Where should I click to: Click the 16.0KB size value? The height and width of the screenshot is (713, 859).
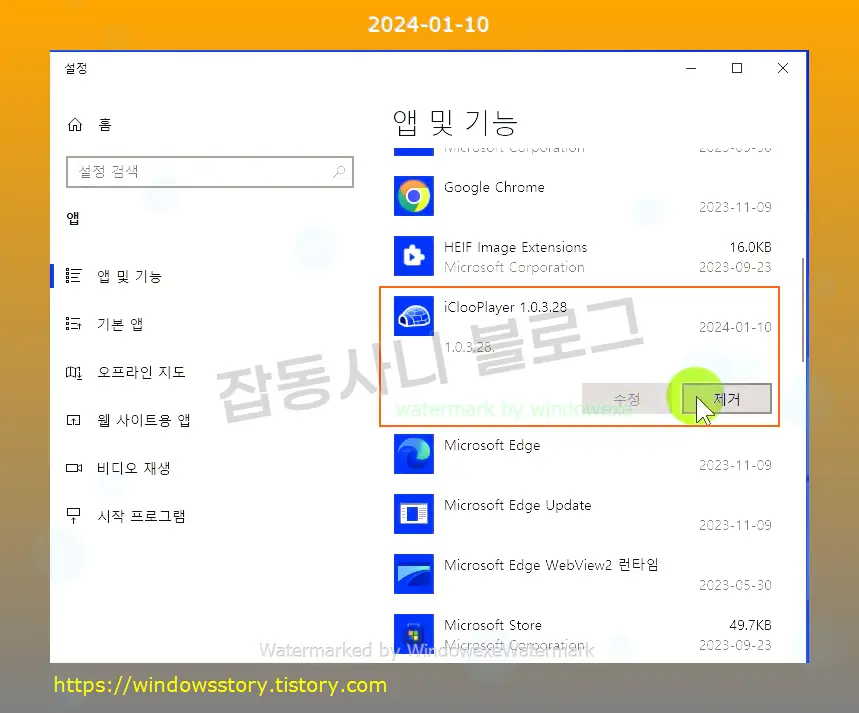(750, 247)
